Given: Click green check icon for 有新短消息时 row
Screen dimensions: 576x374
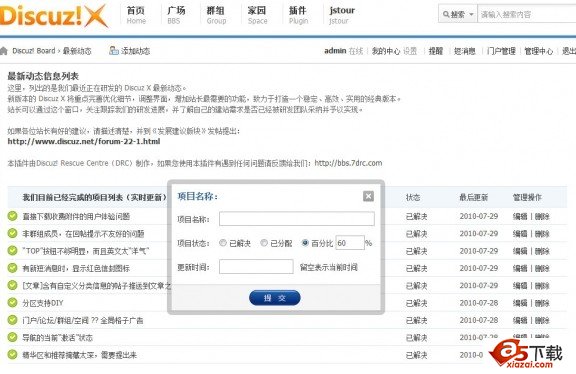Looking at the screenshot, I should click(12, 268).
